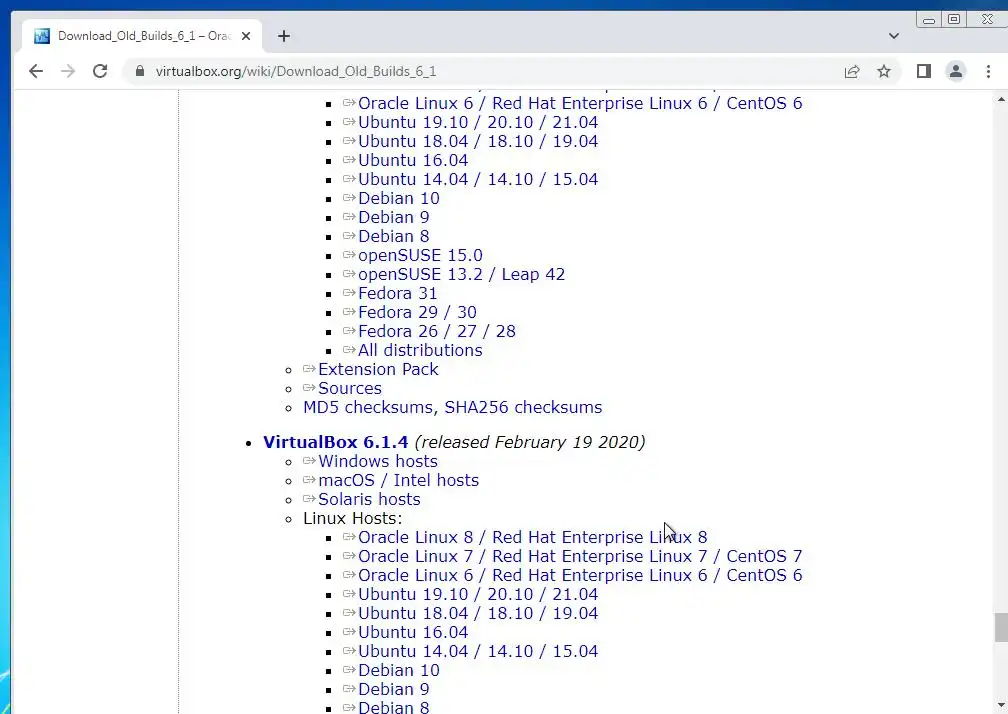Open openSUSE 13.2 / Leap 42 link
The width and height of the screenshot is (1008, 714).
pyautogui.click(x=461, y=274)
